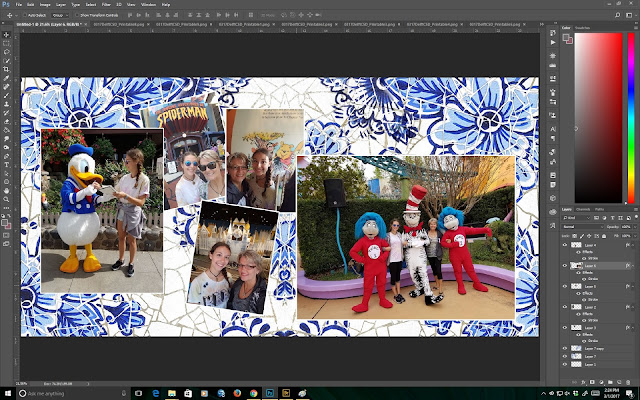
Task: Click the Cortana Ask me anything box
Action: (73, 393)
